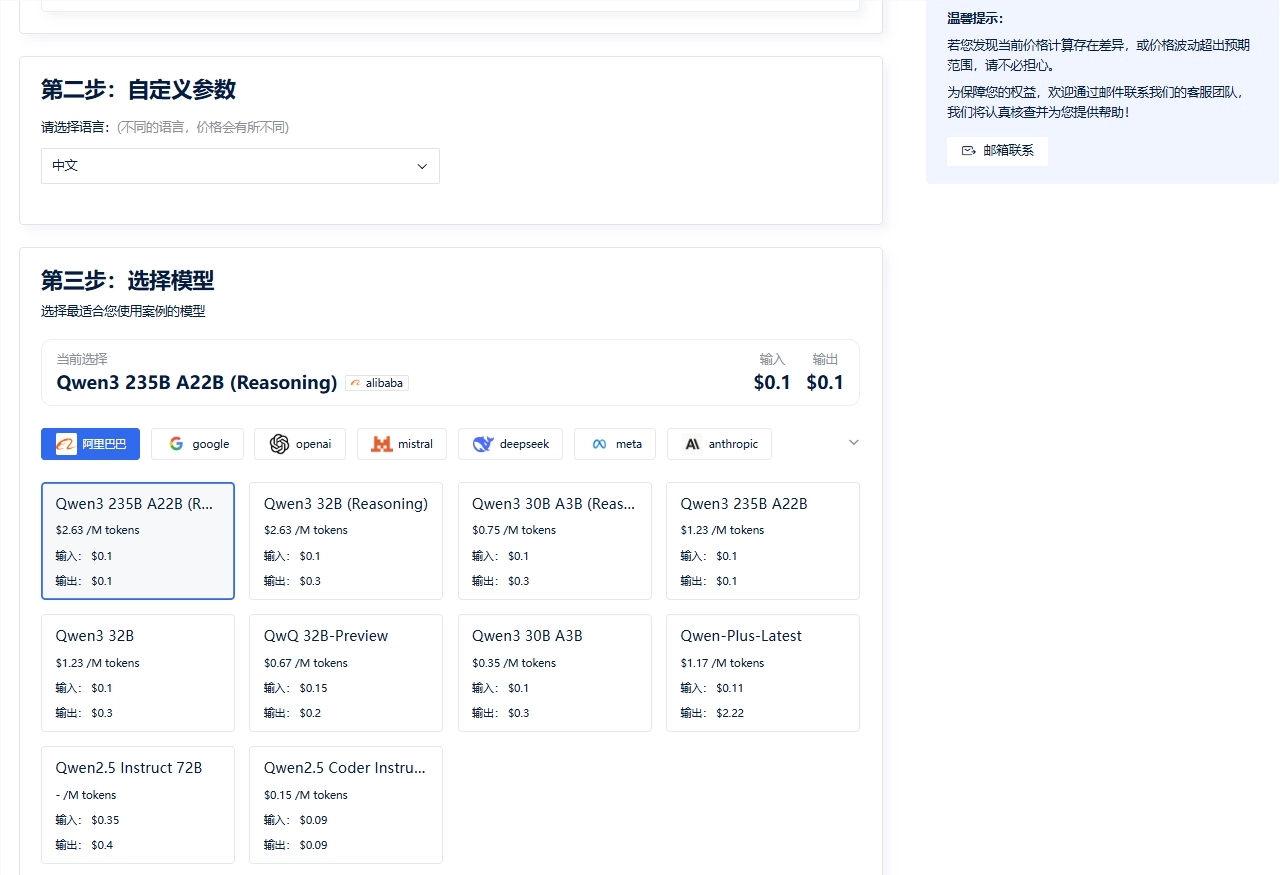1280x875 pixels.
Task: Switch to the anthropic provider tab
Action: pos(719,444)
